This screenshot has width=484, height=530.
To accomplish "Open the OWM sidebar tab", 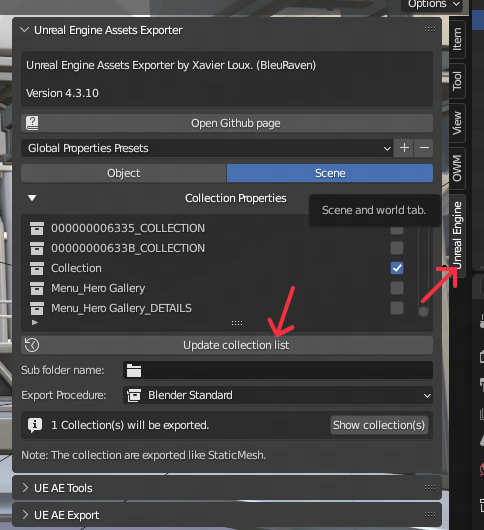I will point(457,168).
